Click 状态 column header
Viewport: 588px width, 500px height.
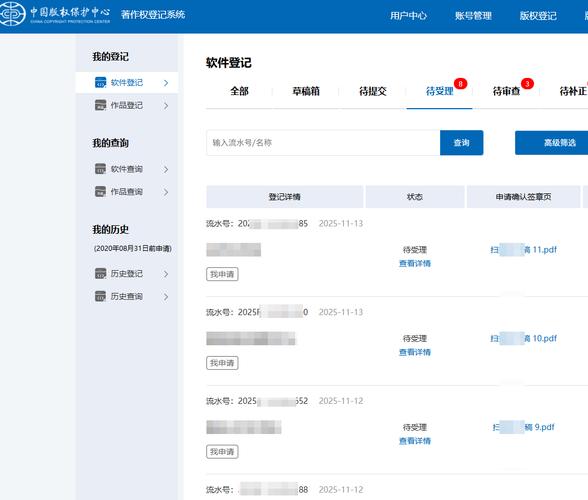tap(415, 197)
